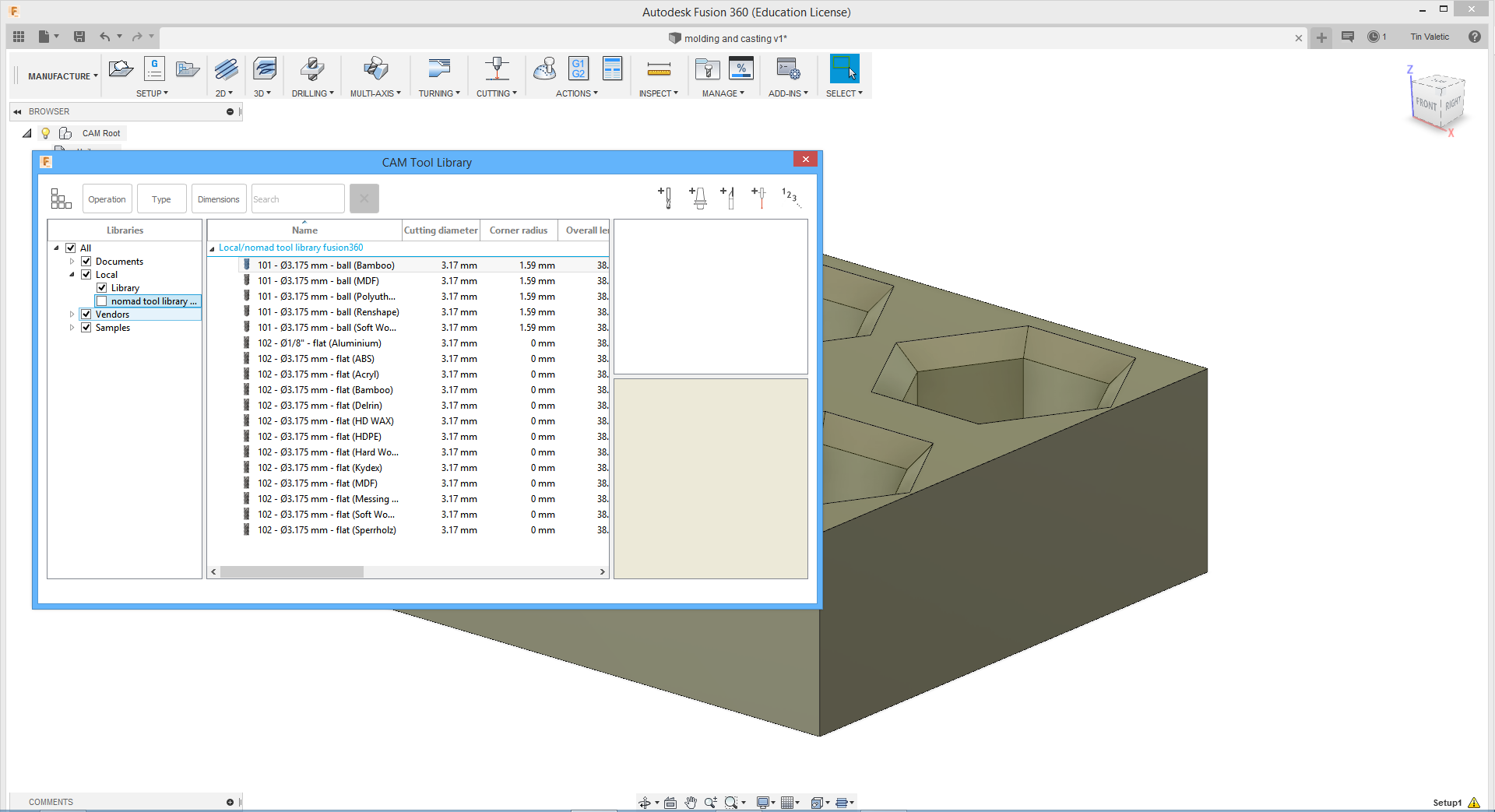Open the INSPECT ribbon menu
The height and width of the screenshot is (812, 1495).
659,93
